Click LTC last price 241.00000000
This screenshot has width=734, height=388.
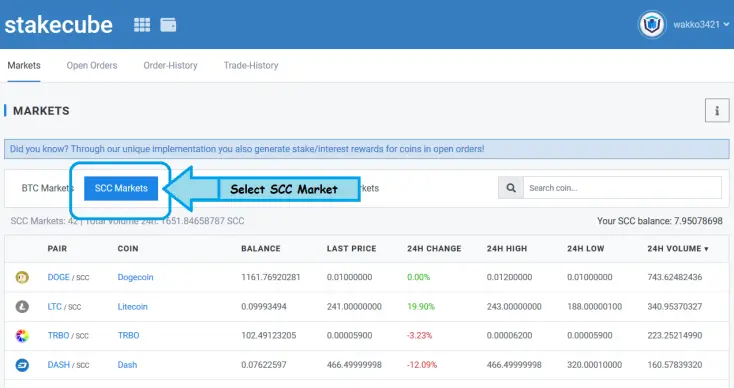354,307
